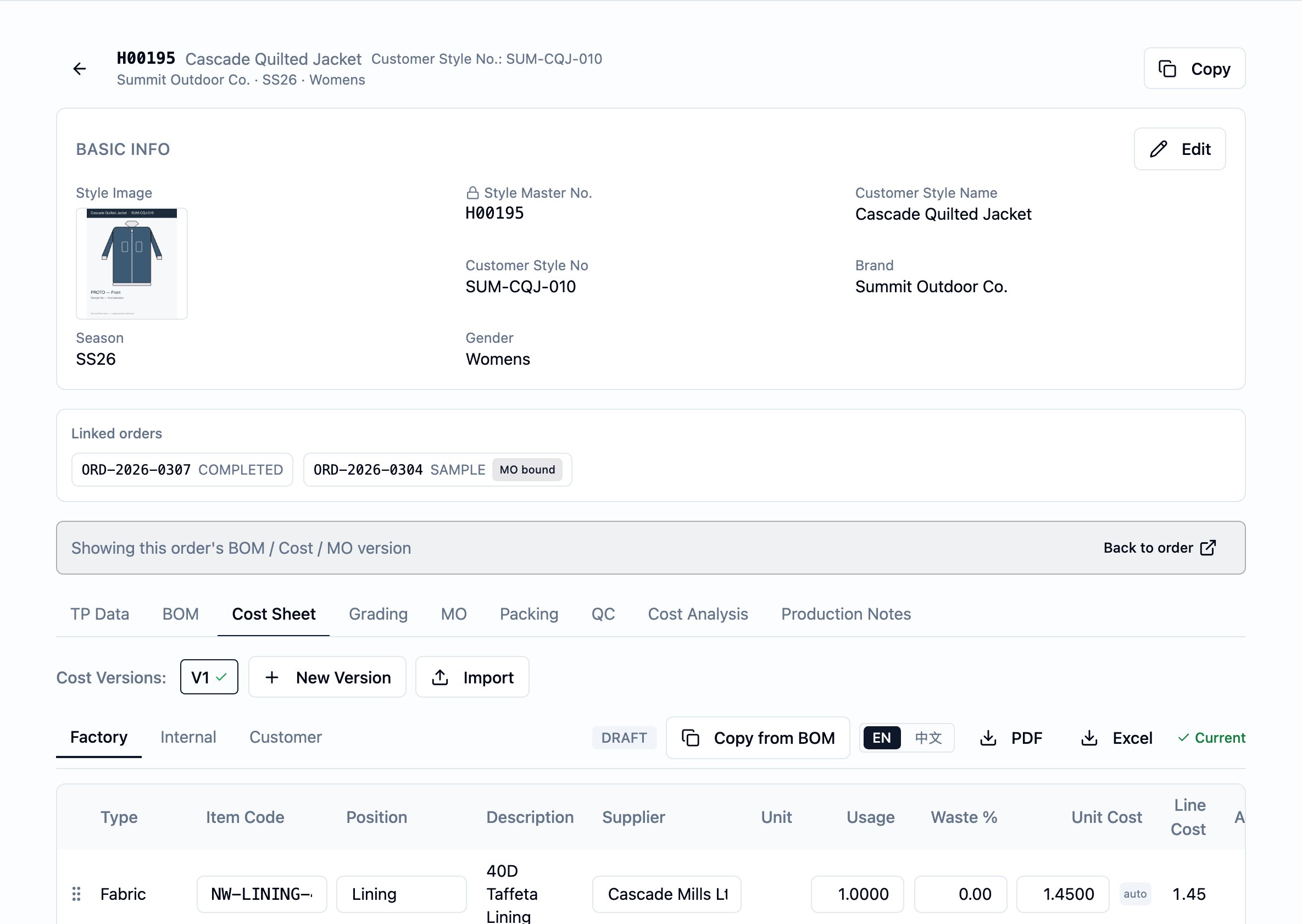Switch to the Customer sub-tab

[x=286, y=737]
